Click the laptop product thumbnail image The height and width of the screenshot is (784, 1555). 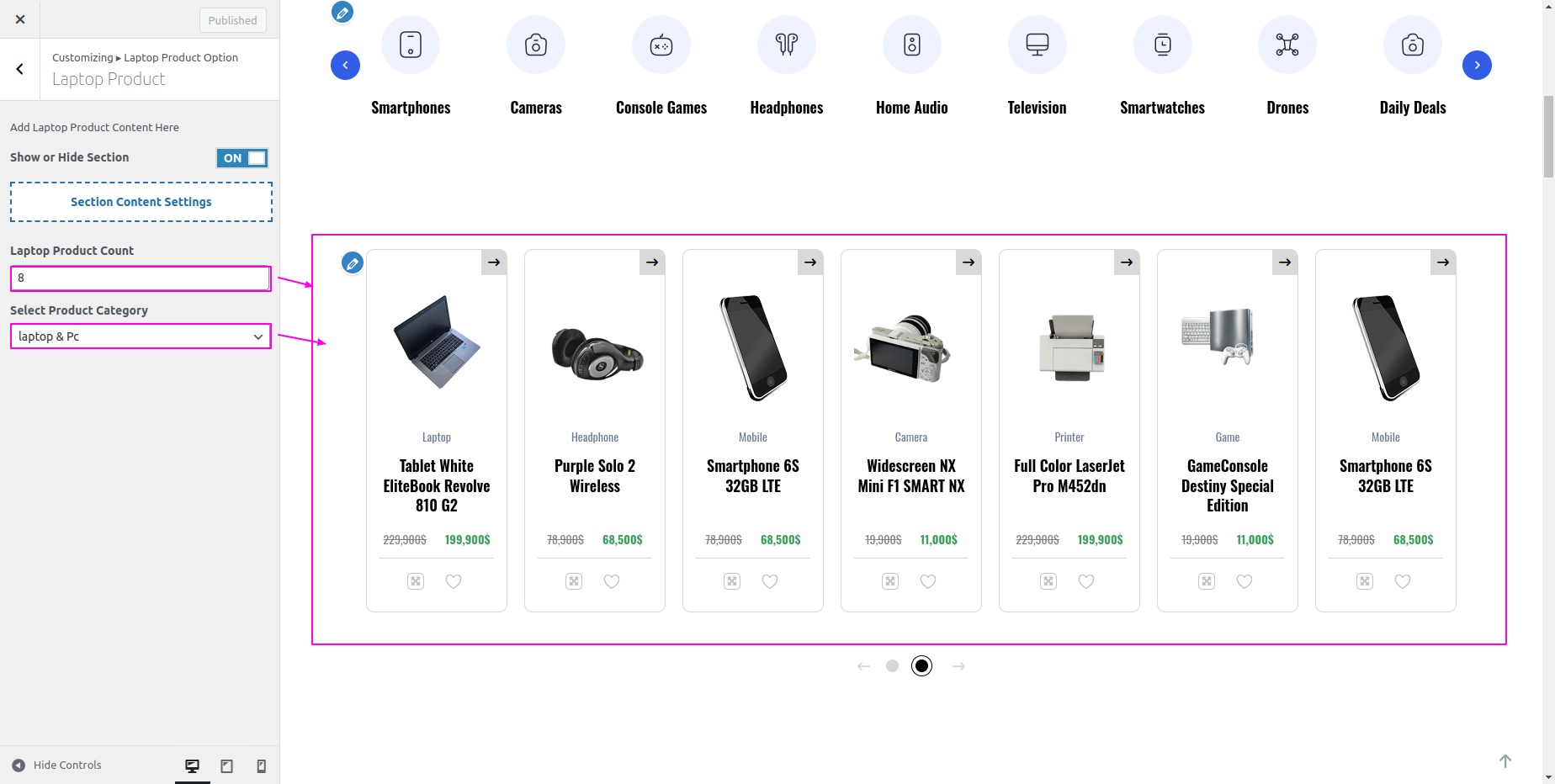(437, 342)
